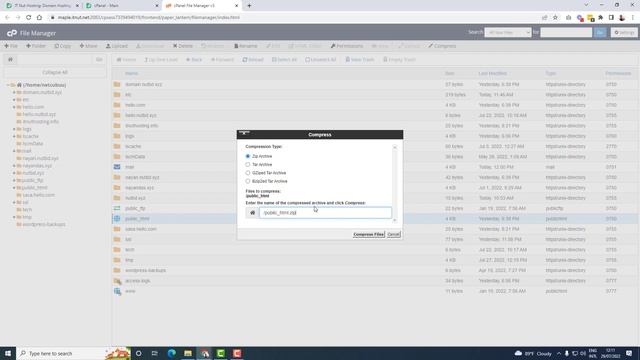Click the Unselect All button
The width and height of the screenshot is (640, 360).
pyautogui.click(x=321, y=60)
